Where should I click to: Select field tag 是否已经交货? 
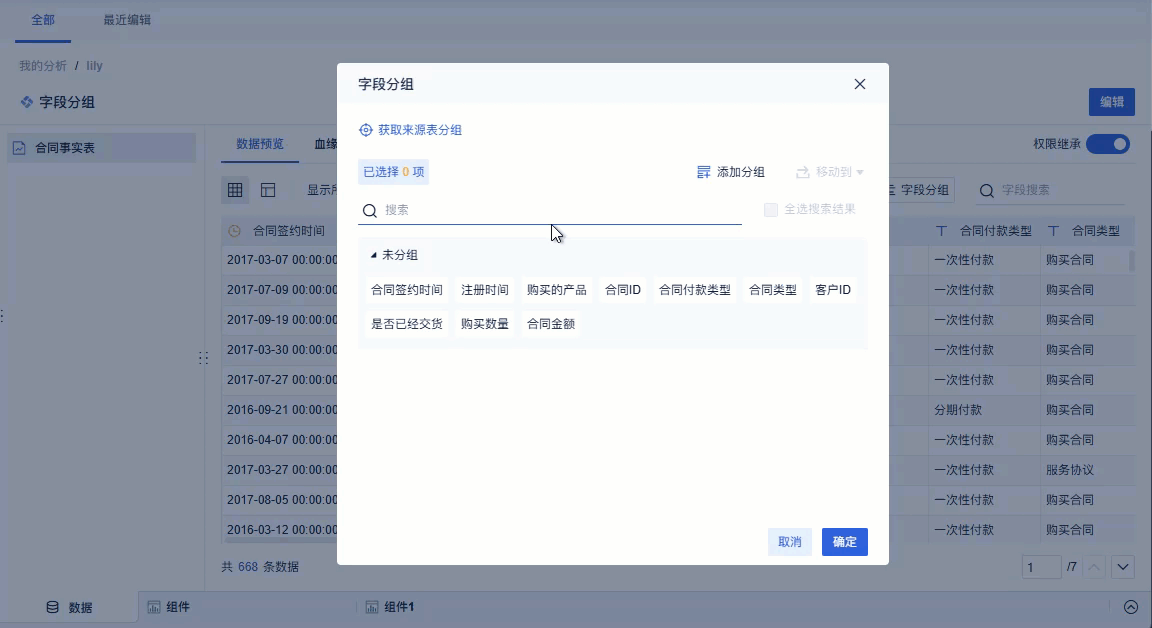[406, 324]
